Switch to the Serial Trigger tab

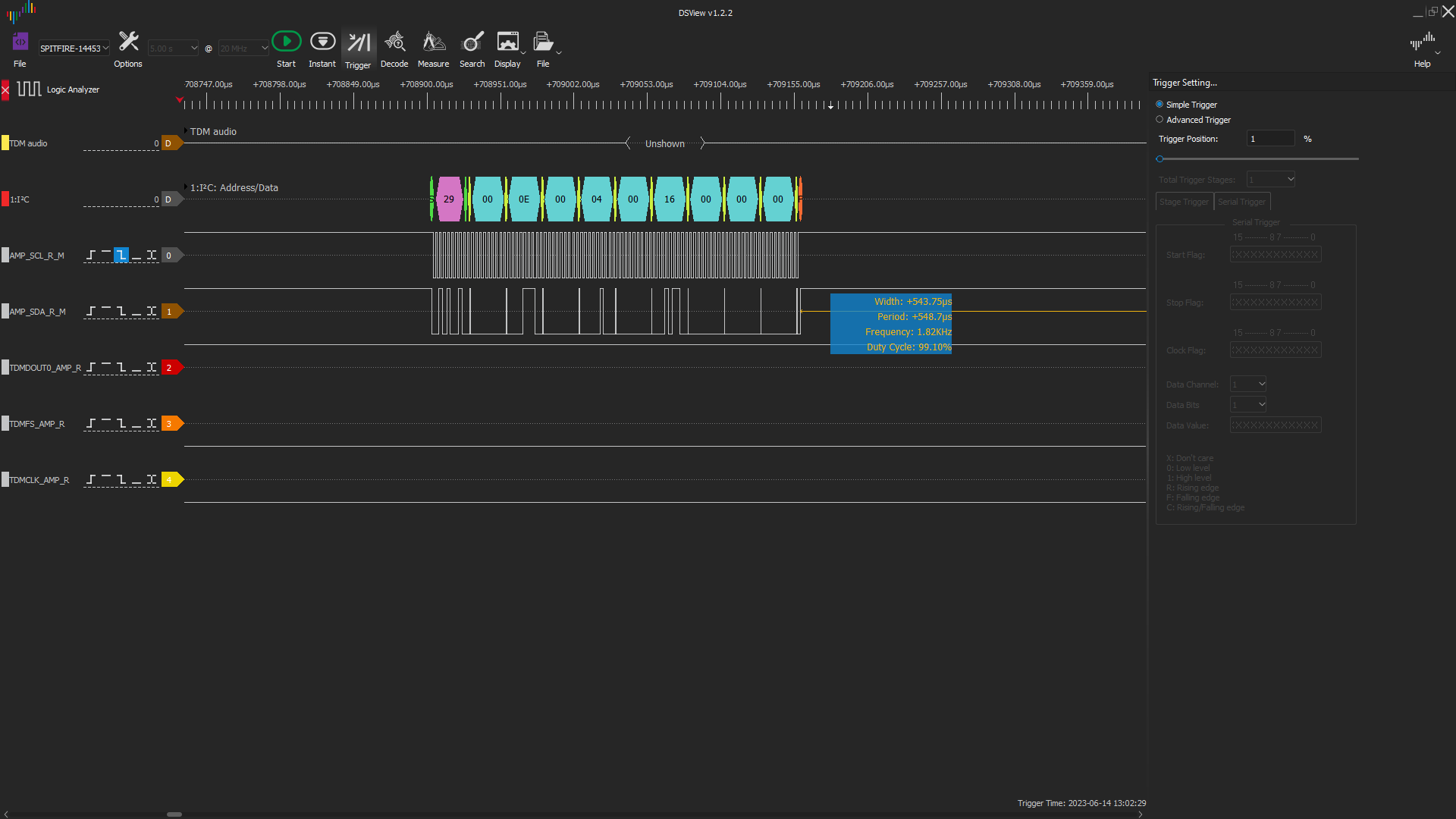click(1241, 201)
